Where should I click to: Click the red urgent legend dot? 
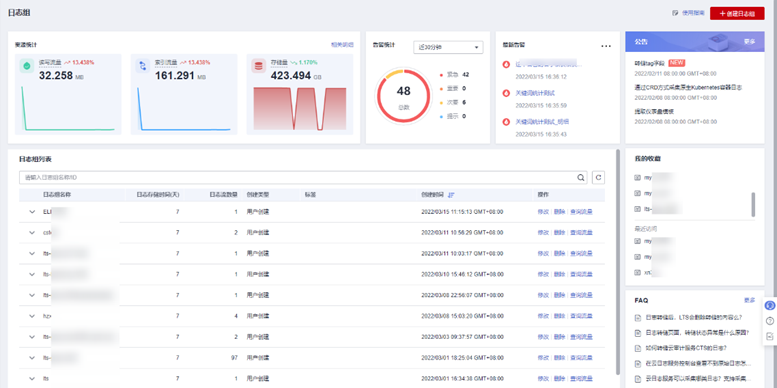442,75
